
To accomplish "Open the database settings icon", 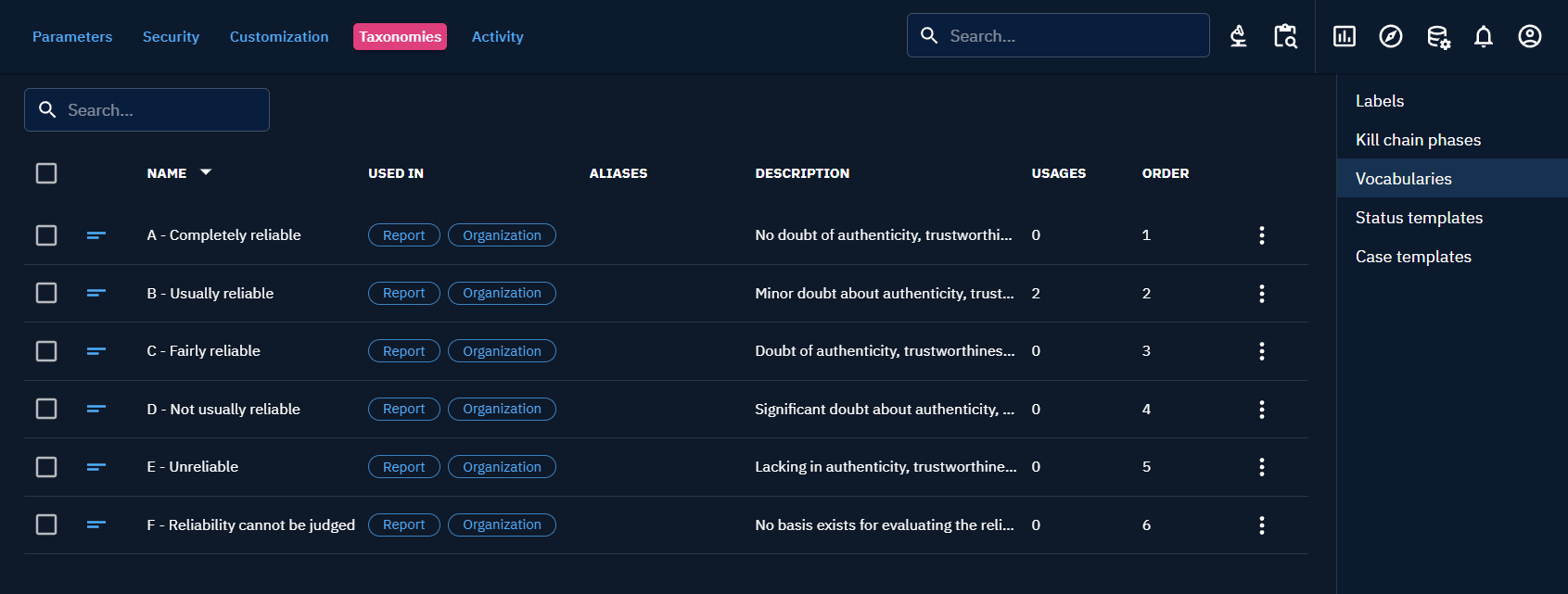I will tap(1437, 37).
